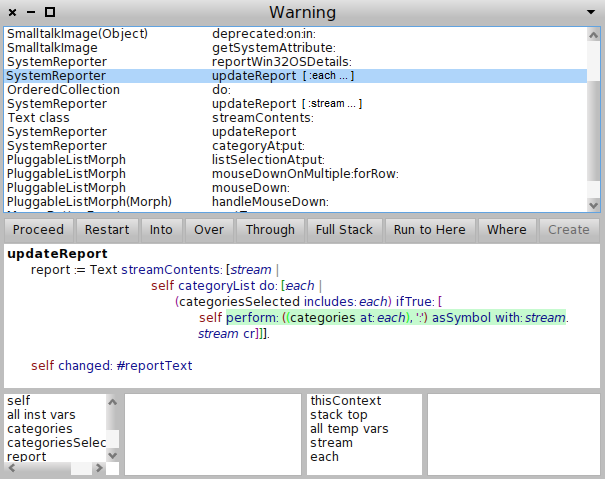The image size is (605, 479).
Task: Select 'stack top' in context list
Action: 364,415
